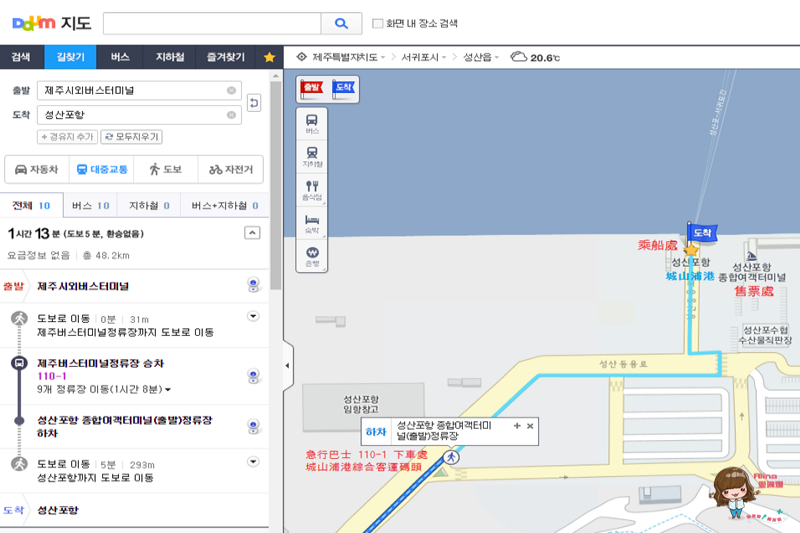Click into the main search box
Viewport: 800px width, 533px height.
pyautogui.click(x=212, y=23)
